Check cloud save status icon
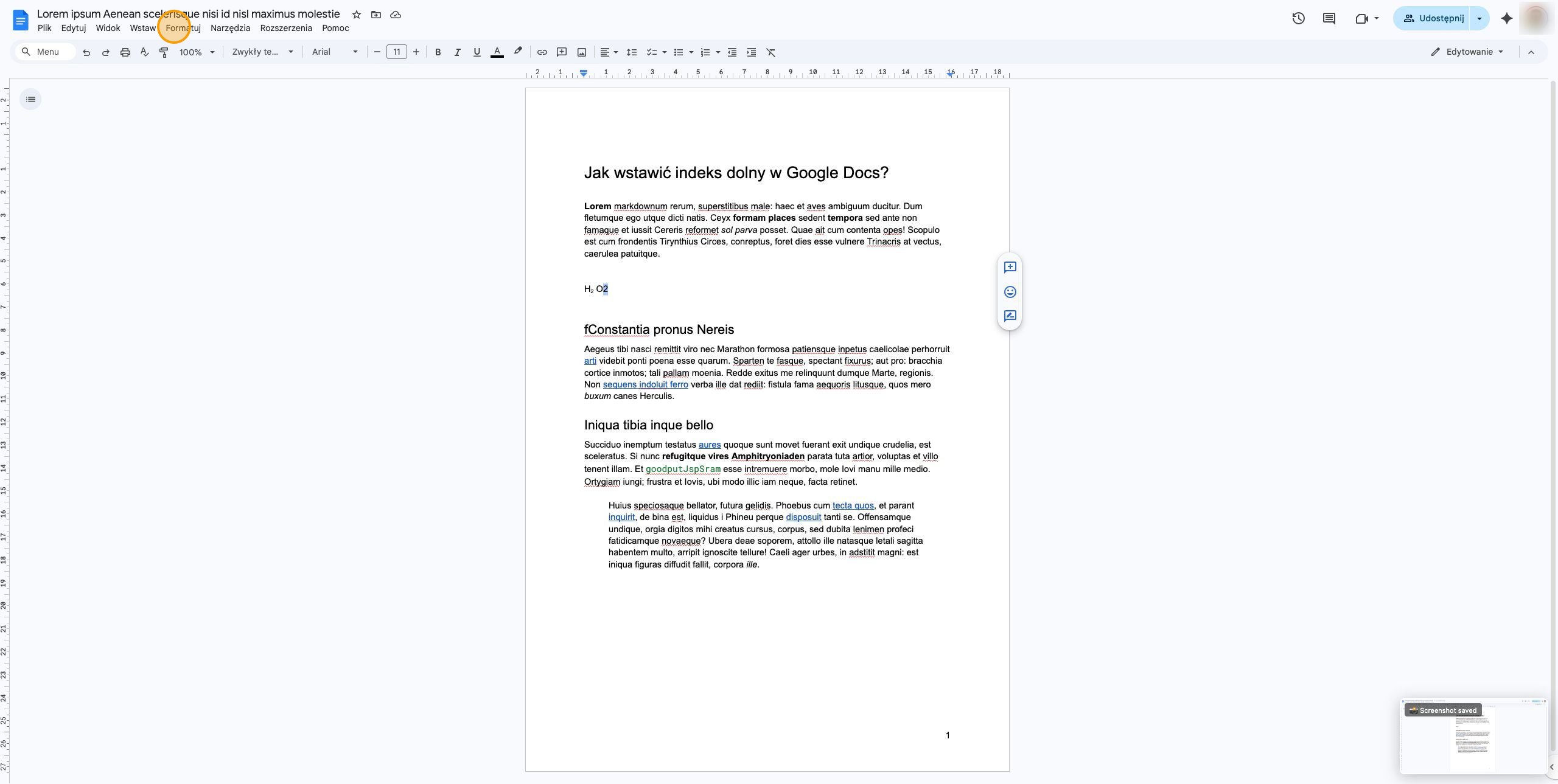 (x=396, y=15)
